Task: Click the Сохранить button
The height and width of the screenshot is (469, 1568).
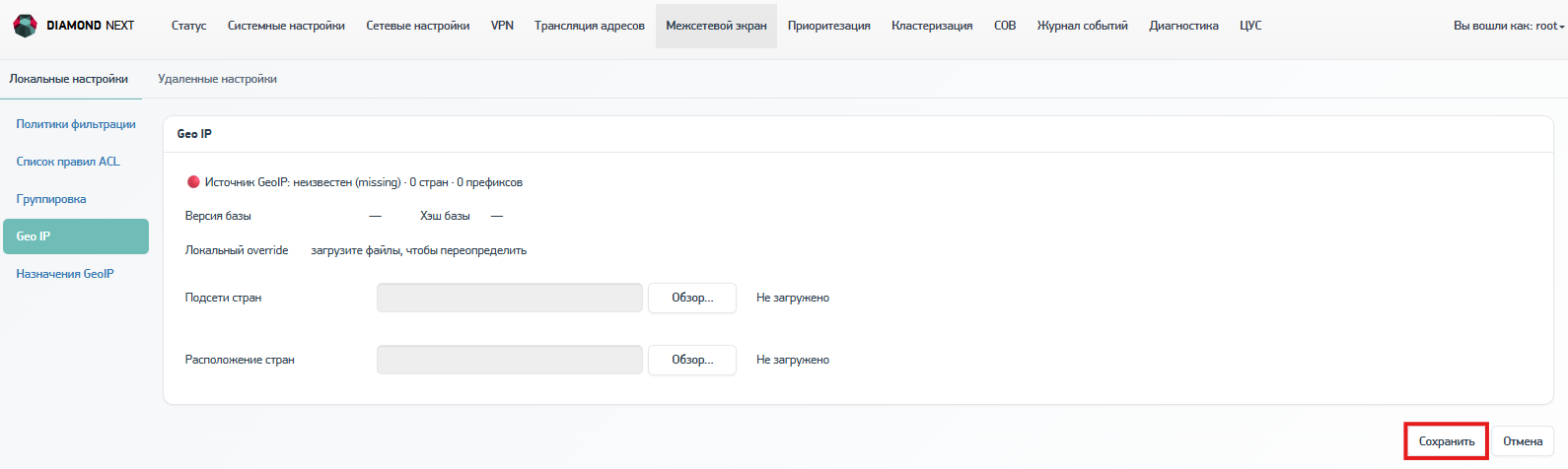Action: [x=1447, y=441]
